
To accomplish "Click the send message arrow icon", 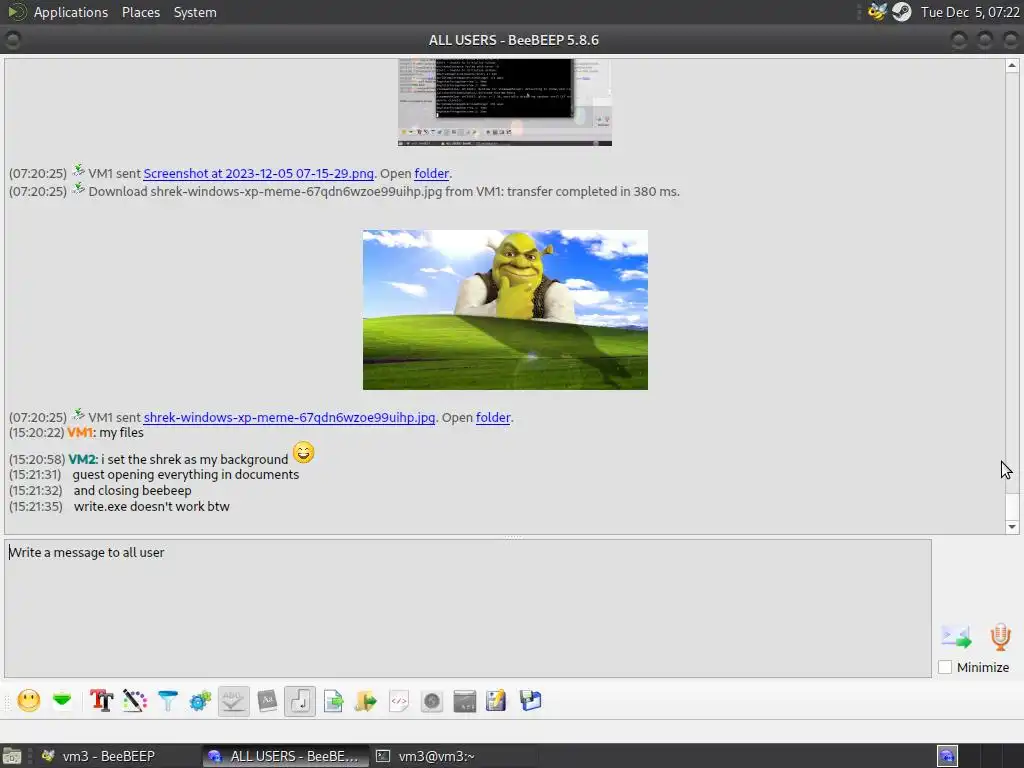I will pyautogui.click(x=956, y=637).
